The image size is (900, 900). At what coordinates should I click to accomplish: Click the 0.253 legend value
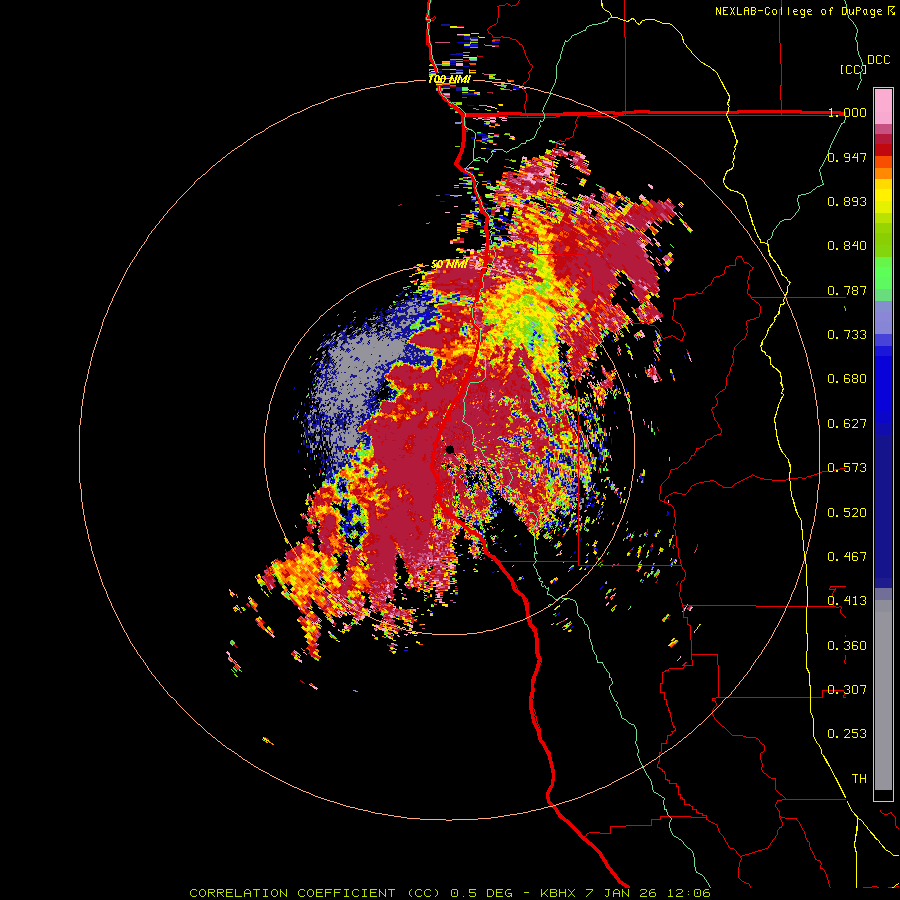(847, 734)
